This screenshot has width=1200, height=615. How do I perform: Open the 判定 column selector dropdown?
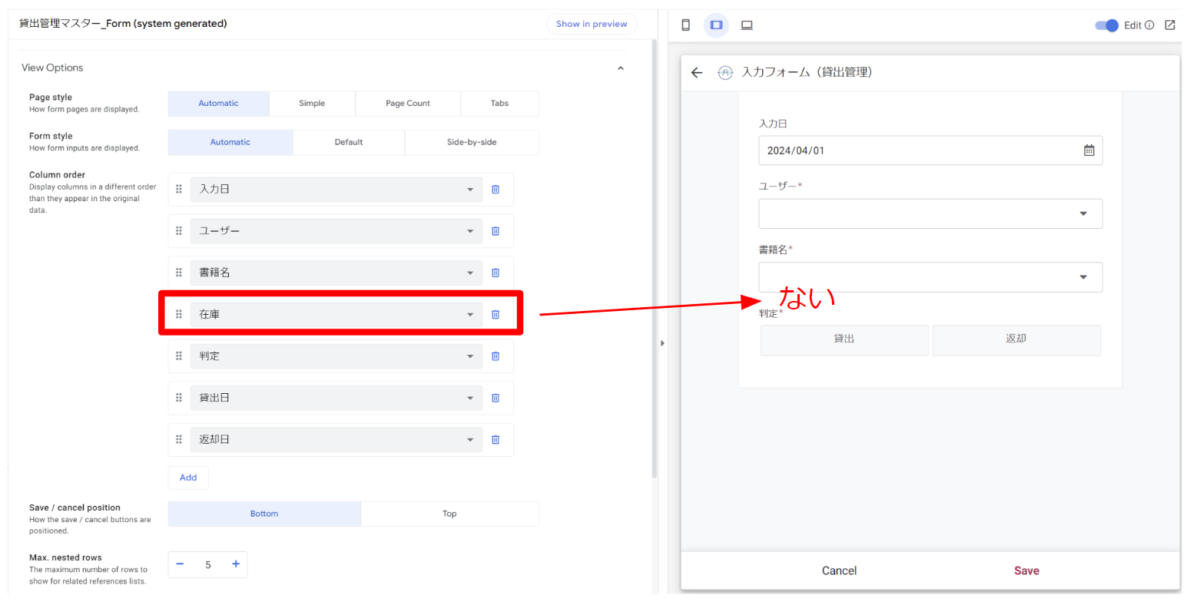(470, 355)
